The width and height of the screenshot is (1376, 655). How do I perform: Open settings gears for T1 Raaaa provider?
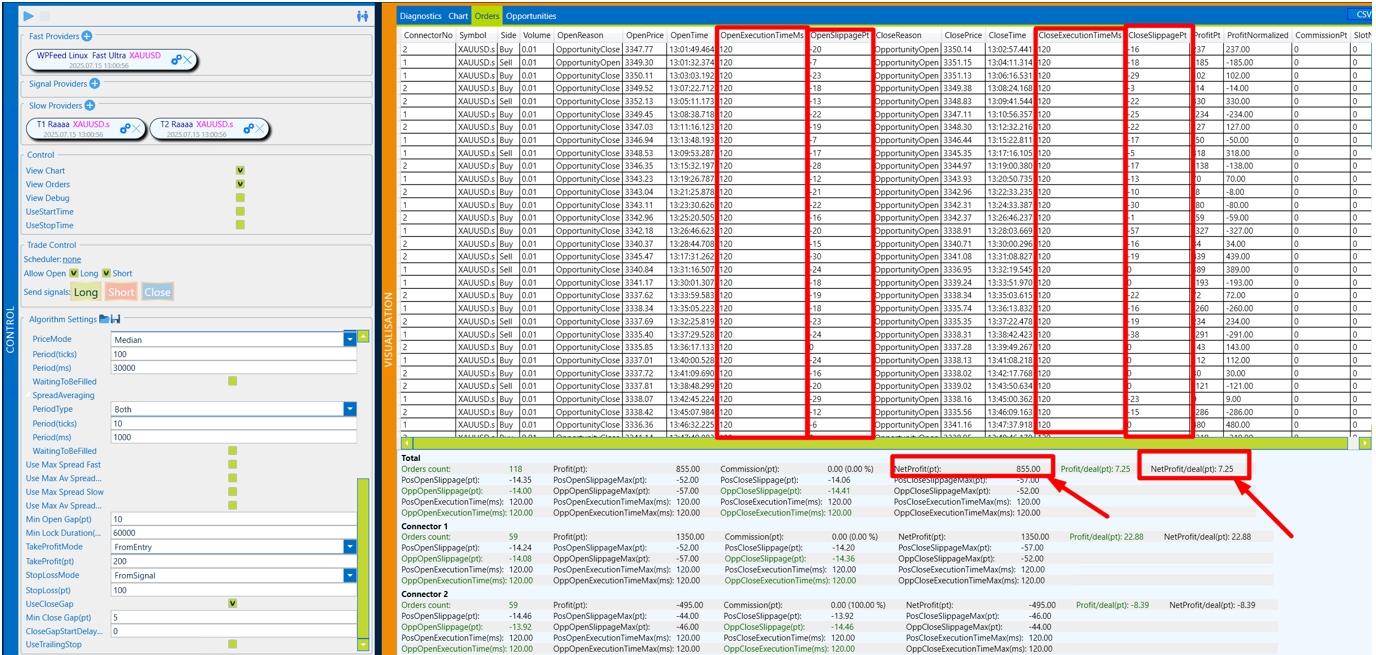tap(126, 128)
